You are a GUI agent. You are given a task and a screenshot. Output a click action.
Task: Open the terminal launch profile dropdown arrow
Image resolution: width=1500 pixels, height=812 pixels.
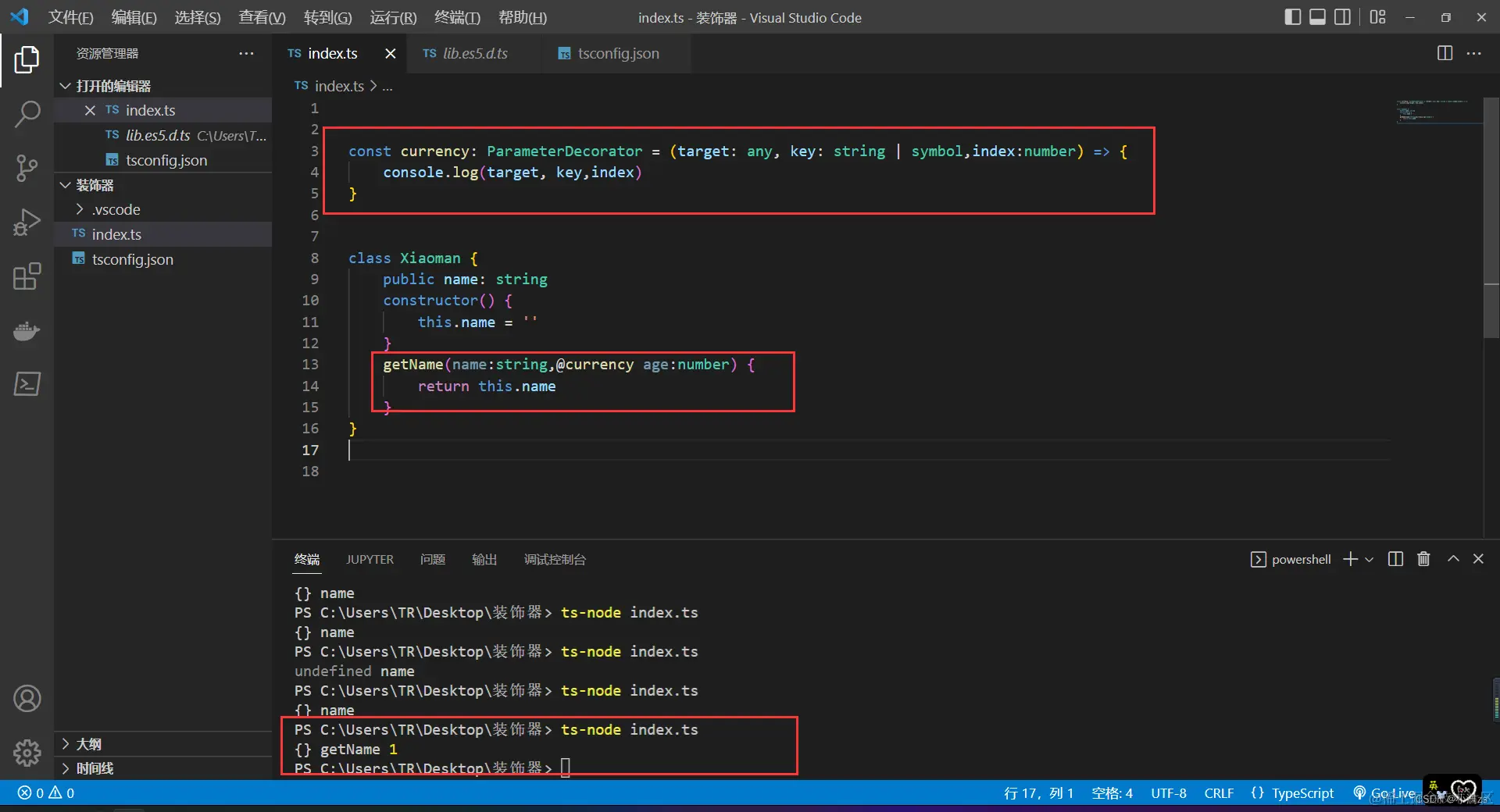1369,559
